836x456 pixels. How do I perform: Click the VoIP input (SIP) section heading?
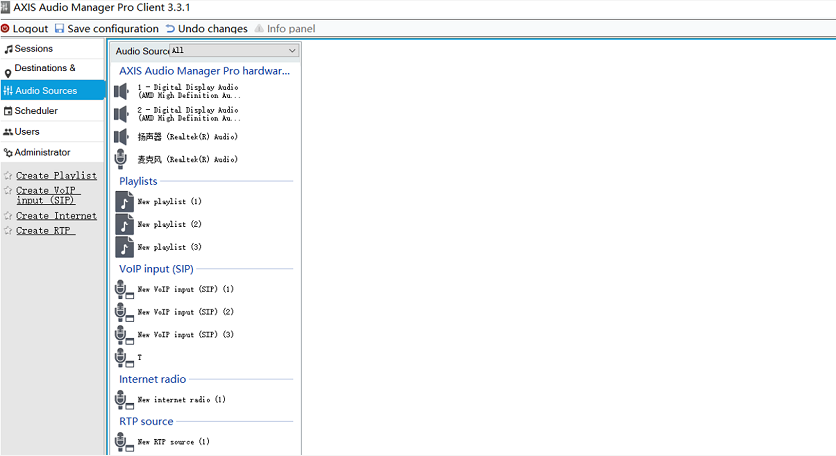click(156, 269)
